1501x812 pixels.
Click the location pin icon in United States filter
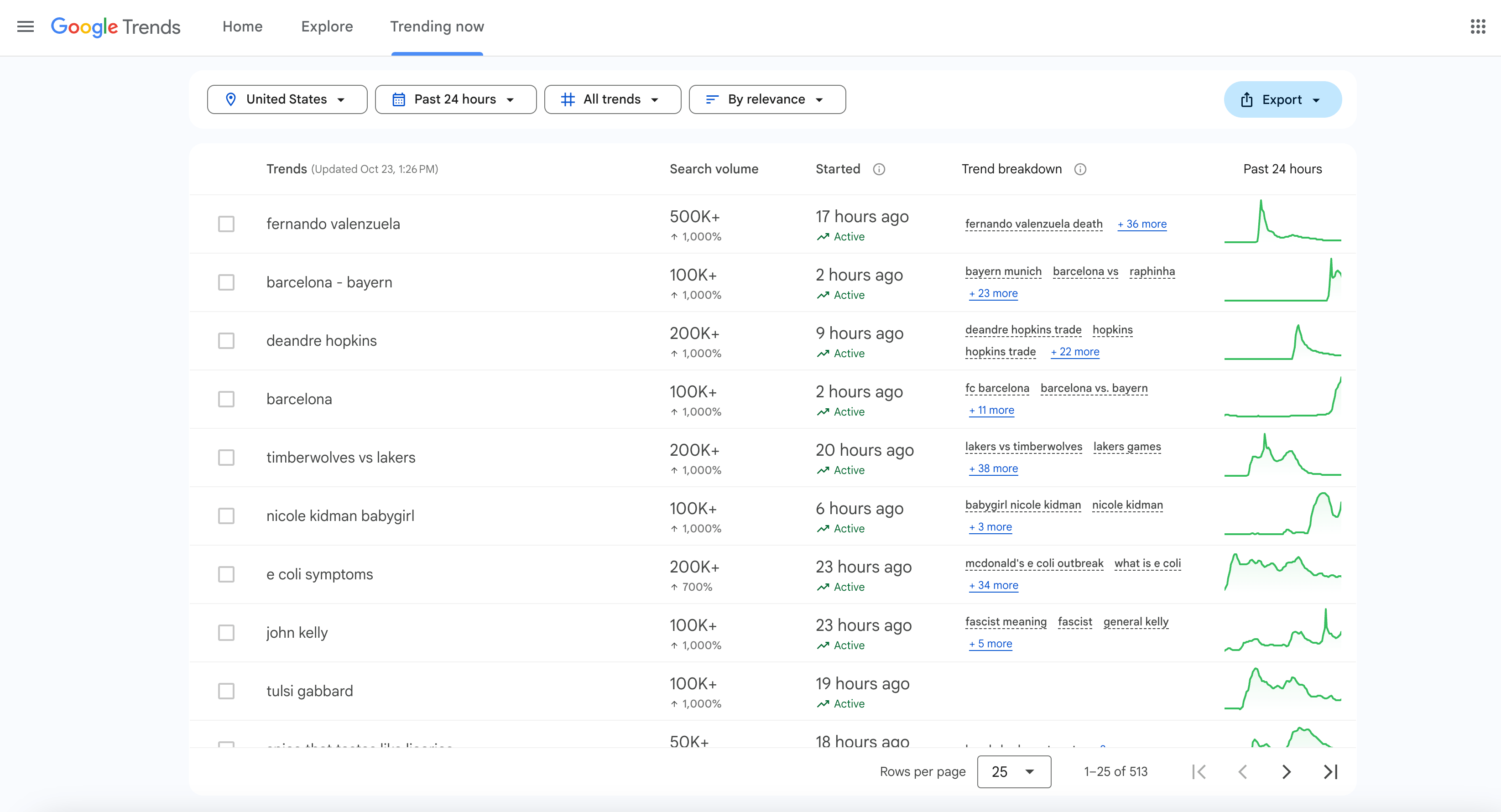231,99
